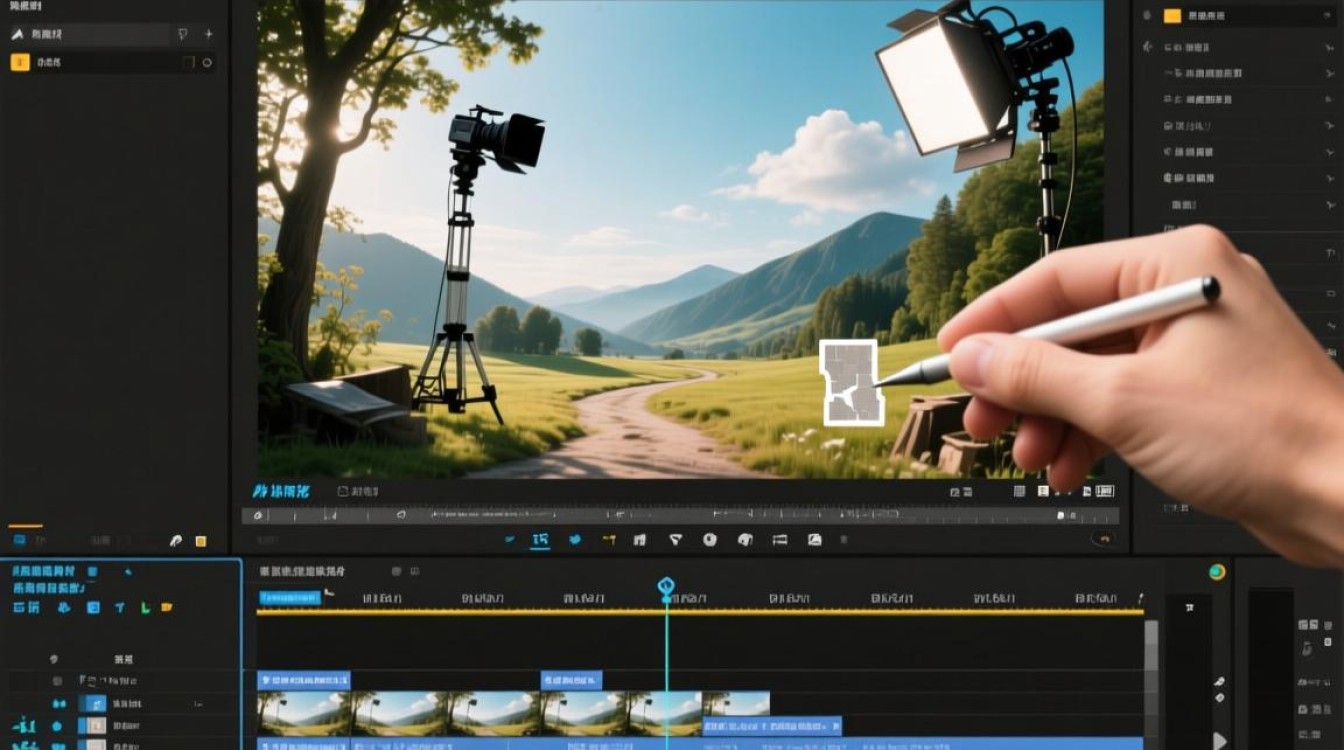
Task: Click the round white circle icon below preview
Action: (x=710, y=540)
